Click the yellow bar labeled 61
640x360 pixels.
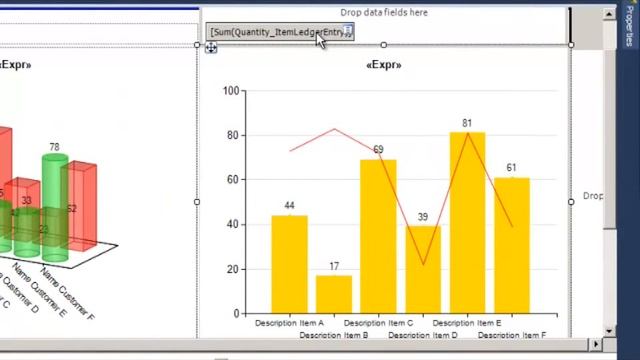click(x=512, y=246)
